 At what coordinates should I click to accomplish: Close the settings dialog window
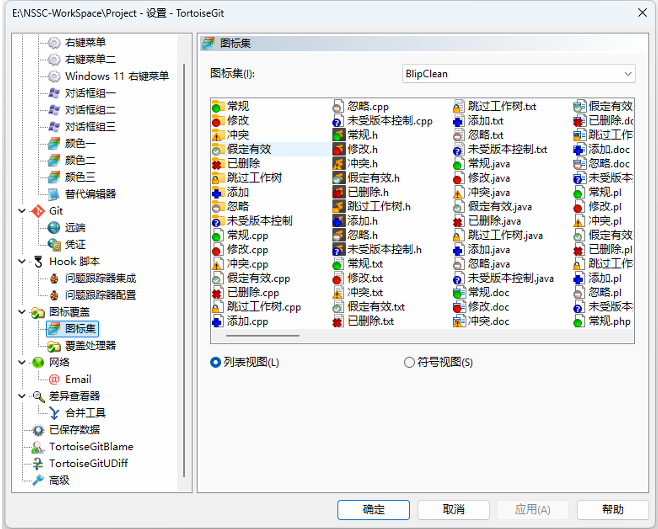[x=642, y=13]
